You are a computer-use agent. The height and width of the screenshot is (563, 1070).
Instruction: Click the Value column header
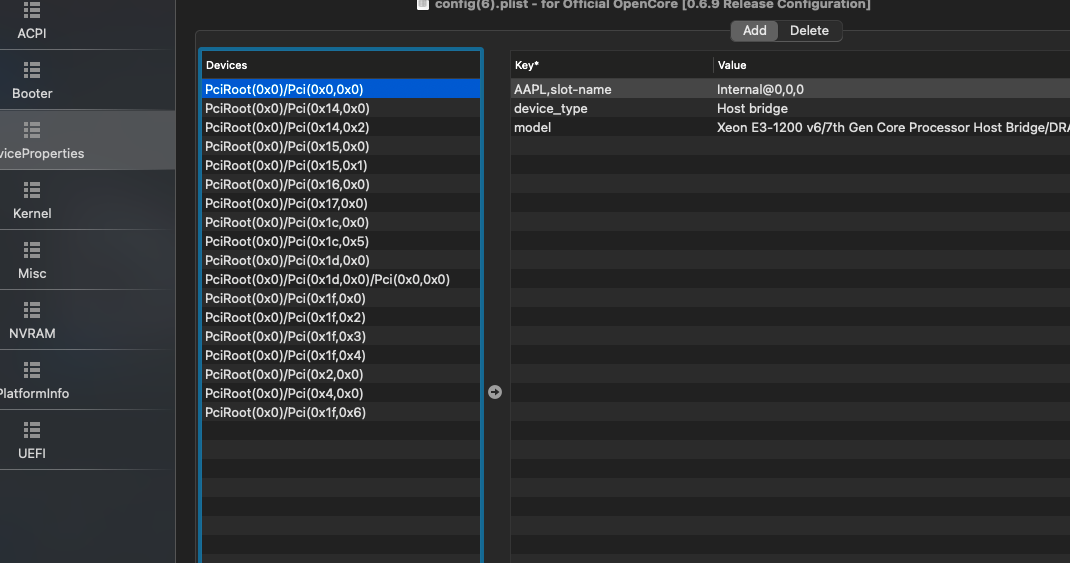tap(890, 65)
